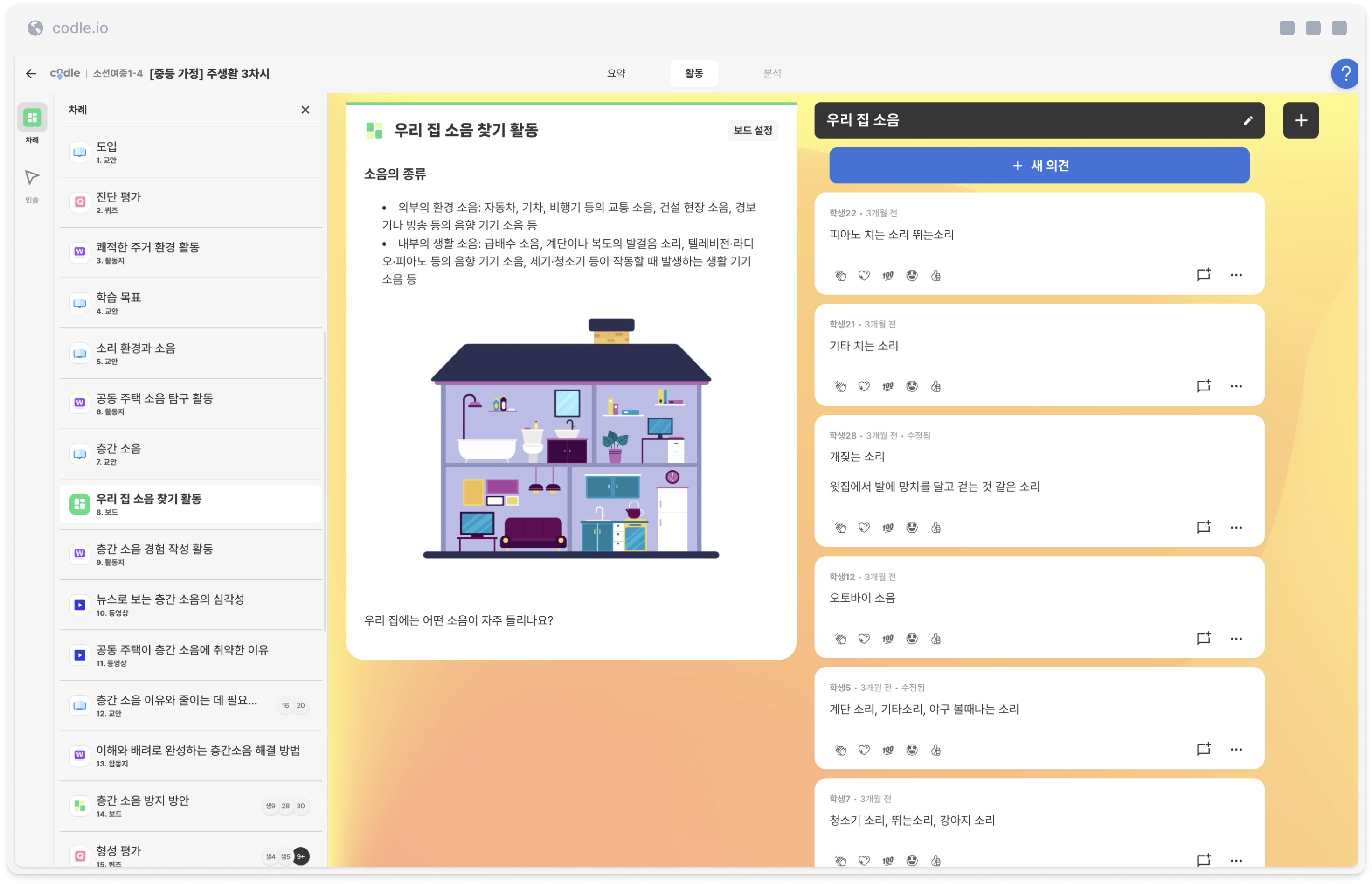Close the 차례 panel
1372x884 pixels.
tap(305, 110)
